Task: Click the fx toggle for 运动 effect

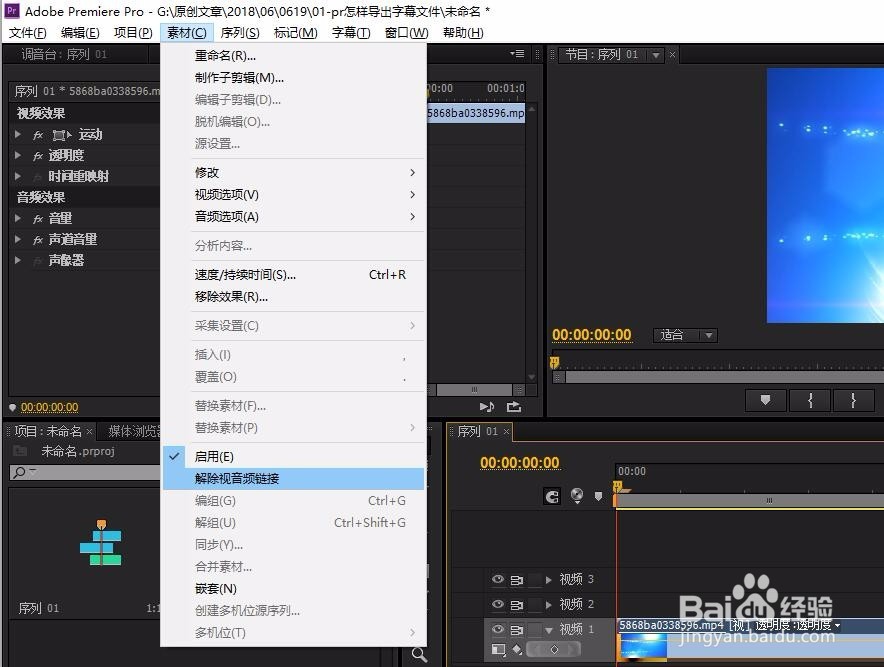Action: pyautogui.click(x=38, y=135)
